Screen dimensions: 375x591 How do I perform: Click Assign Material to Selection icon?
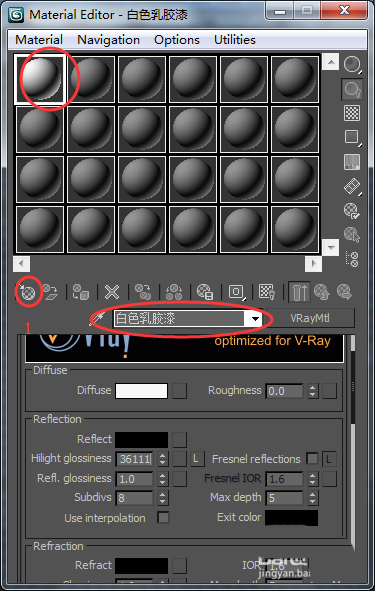point(81,292)
